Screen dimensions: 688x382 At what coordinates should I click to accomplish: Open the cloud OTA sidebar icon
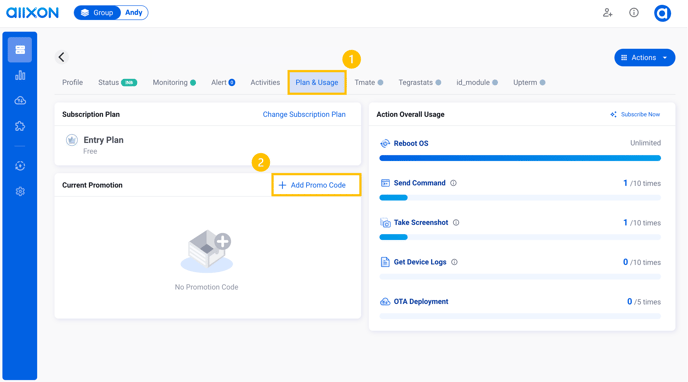pos(20,101)
